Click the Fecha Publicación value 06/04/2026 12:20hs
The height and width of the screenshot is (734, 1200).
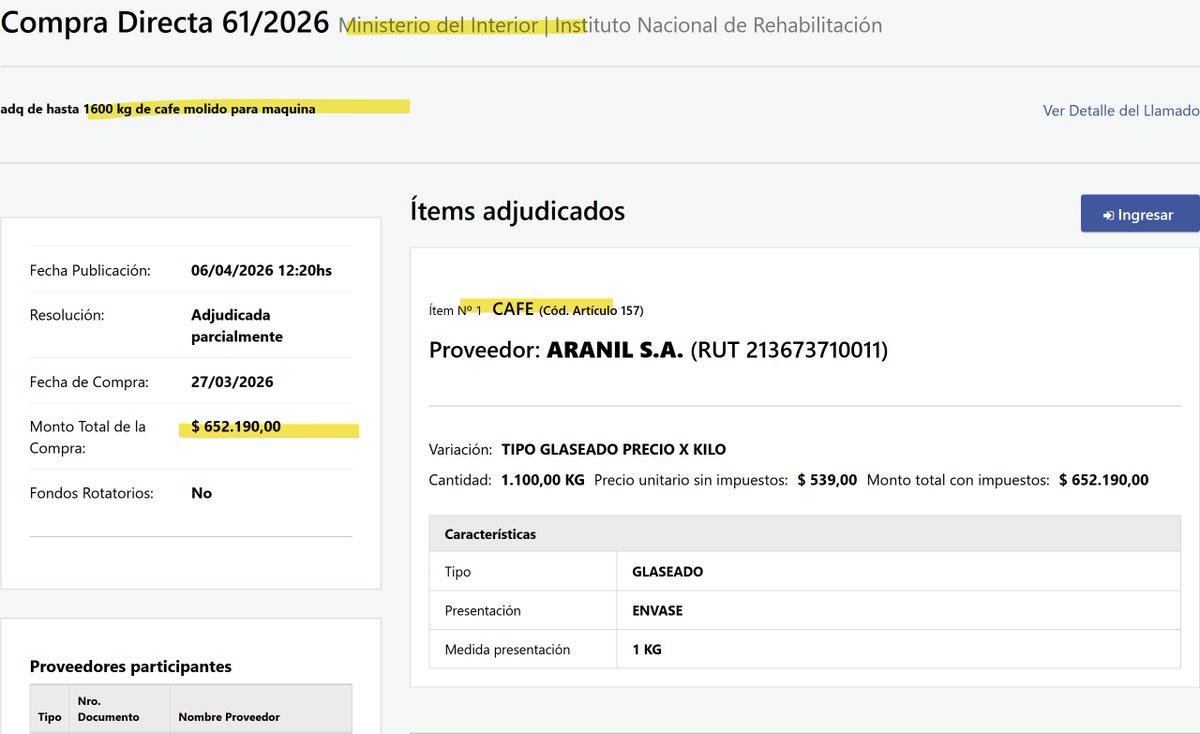click(261, 271)
